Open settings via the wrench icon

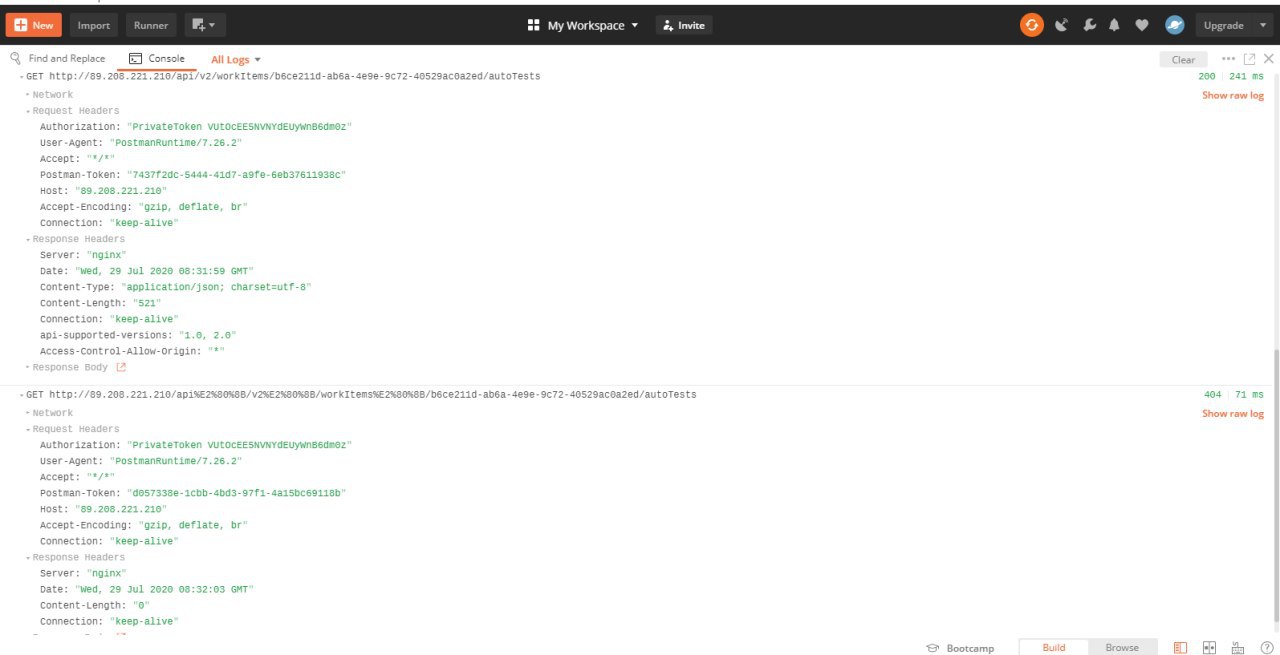pos(1089,25)
